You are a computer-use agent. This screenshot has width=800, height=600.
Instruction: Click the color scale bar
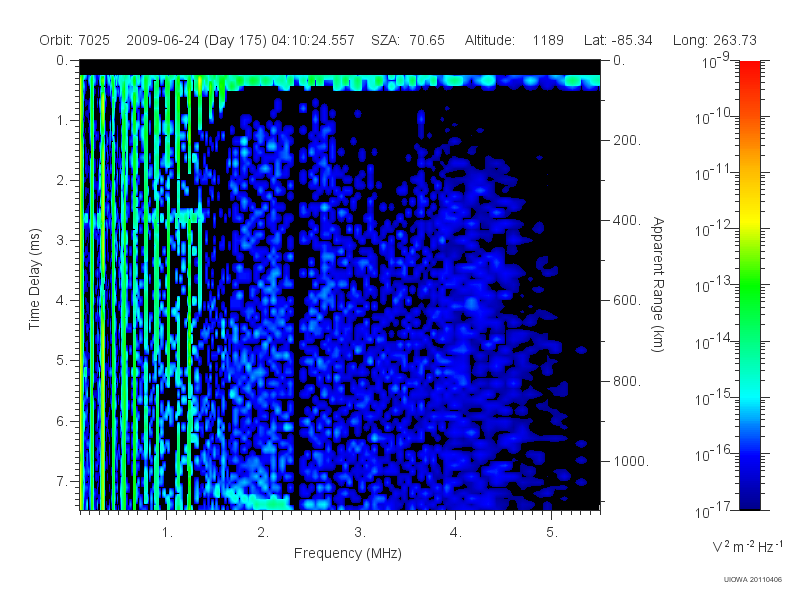point(749,285)
